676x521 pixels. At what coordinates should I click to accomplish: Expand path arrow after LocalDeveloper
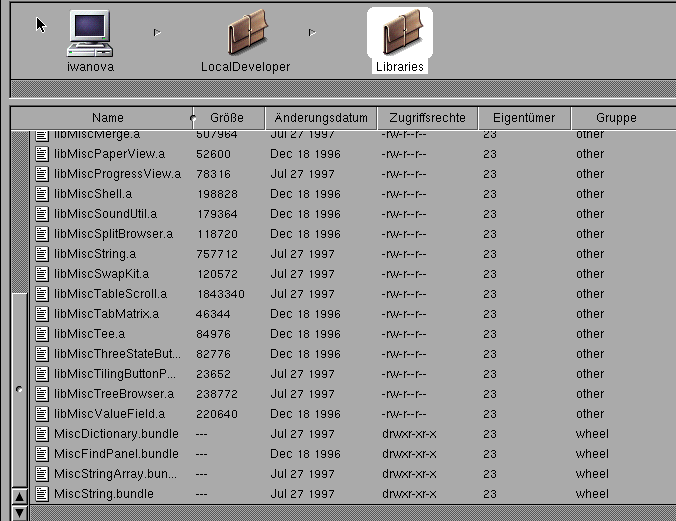click(x=312, y=33)
